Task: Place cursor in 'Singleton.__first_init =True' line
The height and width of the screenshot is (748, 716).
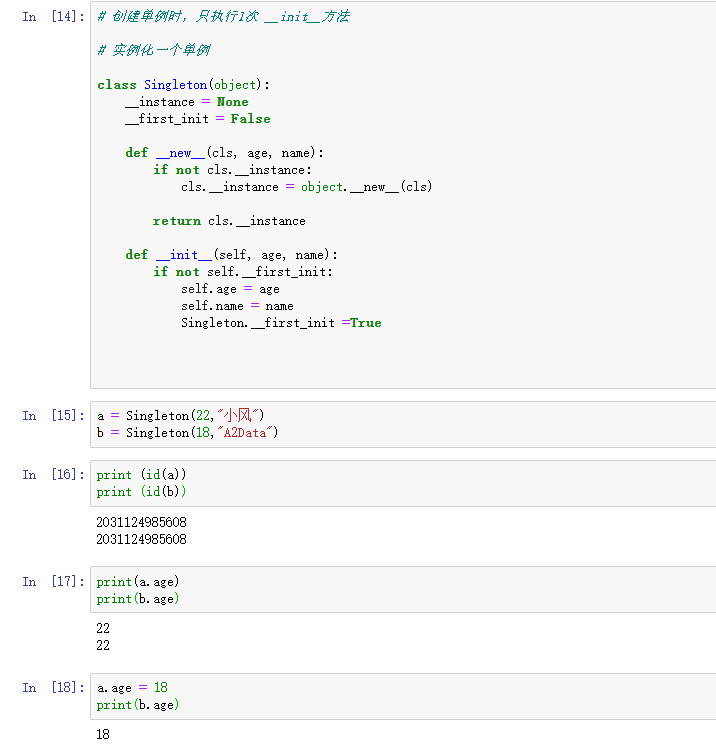Action: click(x=281, y=323)
